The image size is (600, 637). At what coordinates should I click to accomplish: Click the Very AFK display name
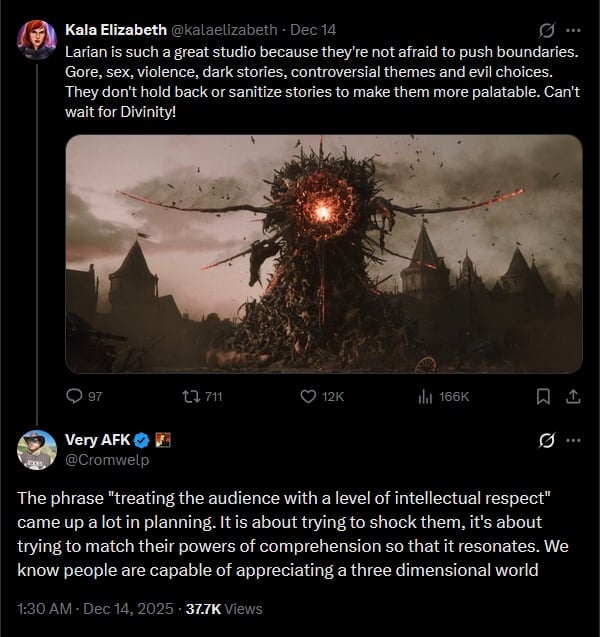(96, 440)
